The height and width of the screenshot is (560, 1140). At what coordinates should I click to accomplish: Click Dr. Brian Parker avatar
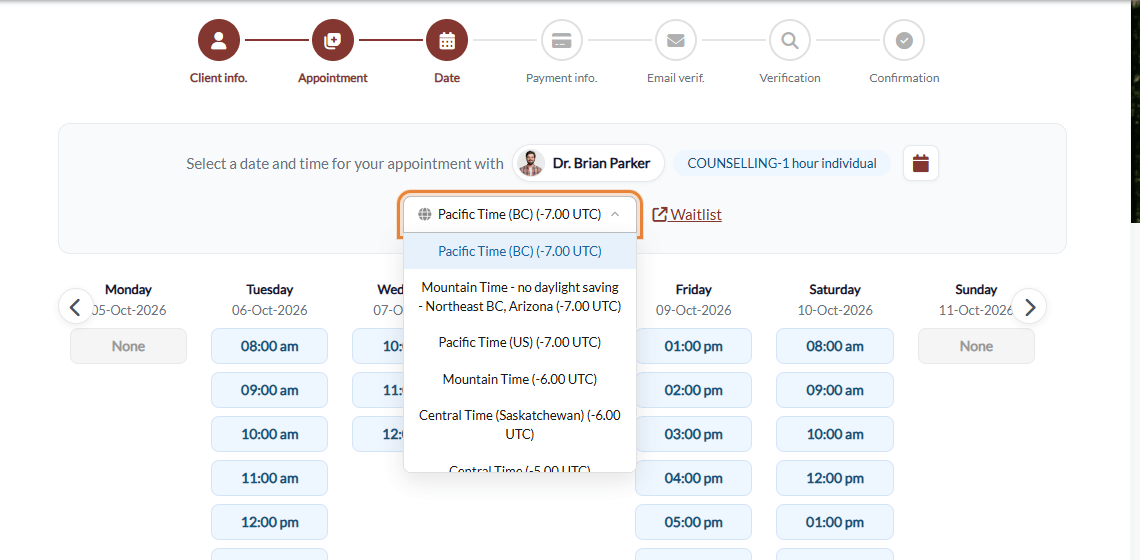tap(531, 163)
